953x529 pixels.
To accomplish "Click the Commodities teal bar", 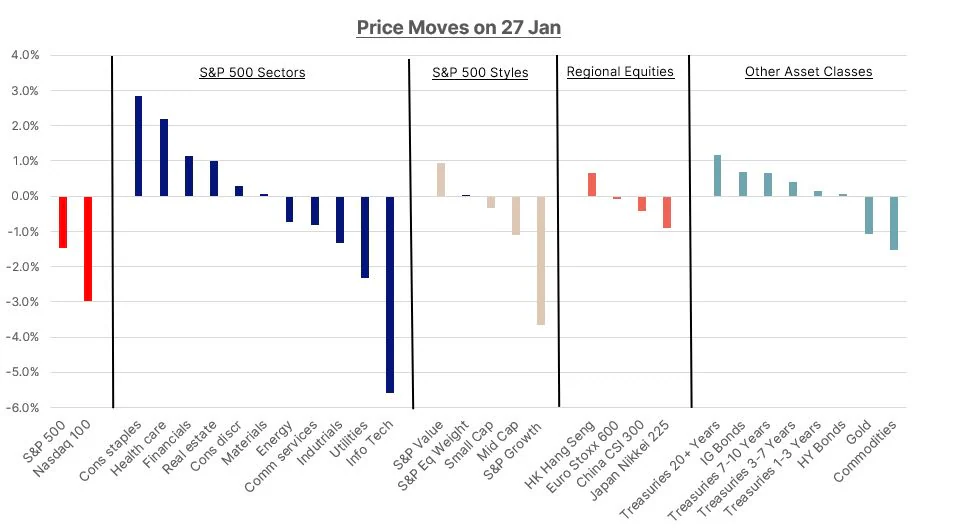I will 894,223.
